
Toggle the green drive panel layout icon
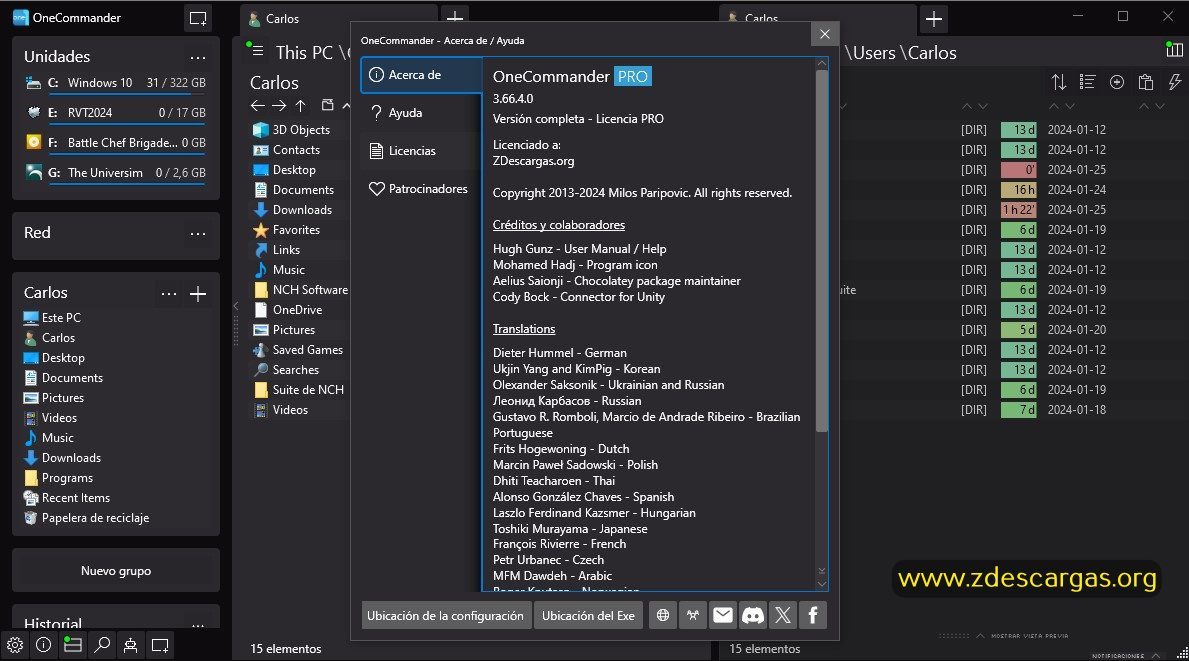[x=73, y=645]
